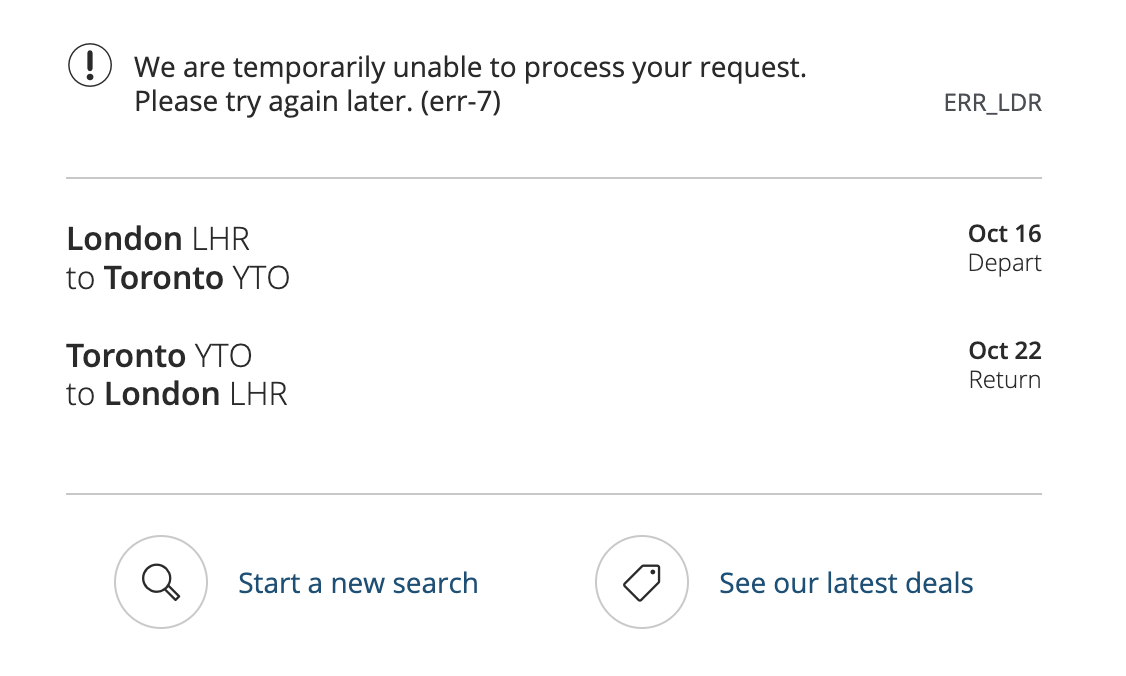Select the London LHR departure origin

click(x=158, y=239)
